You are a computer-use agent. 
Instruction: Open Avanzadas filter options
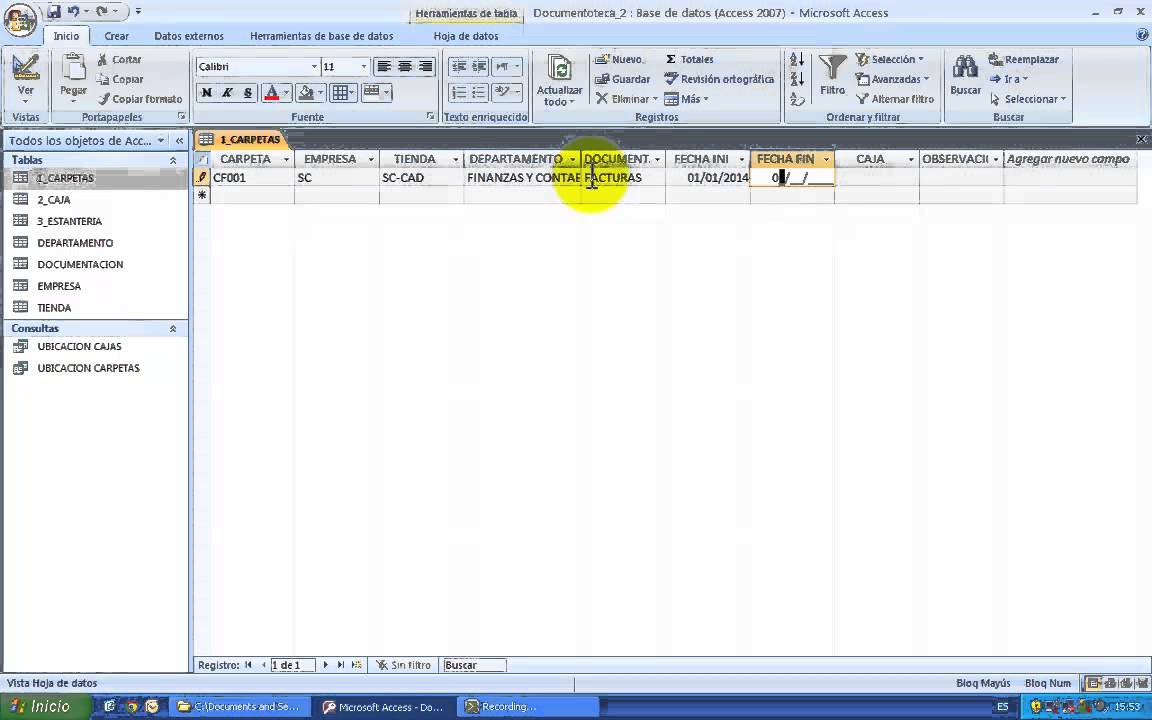point(893,79)
